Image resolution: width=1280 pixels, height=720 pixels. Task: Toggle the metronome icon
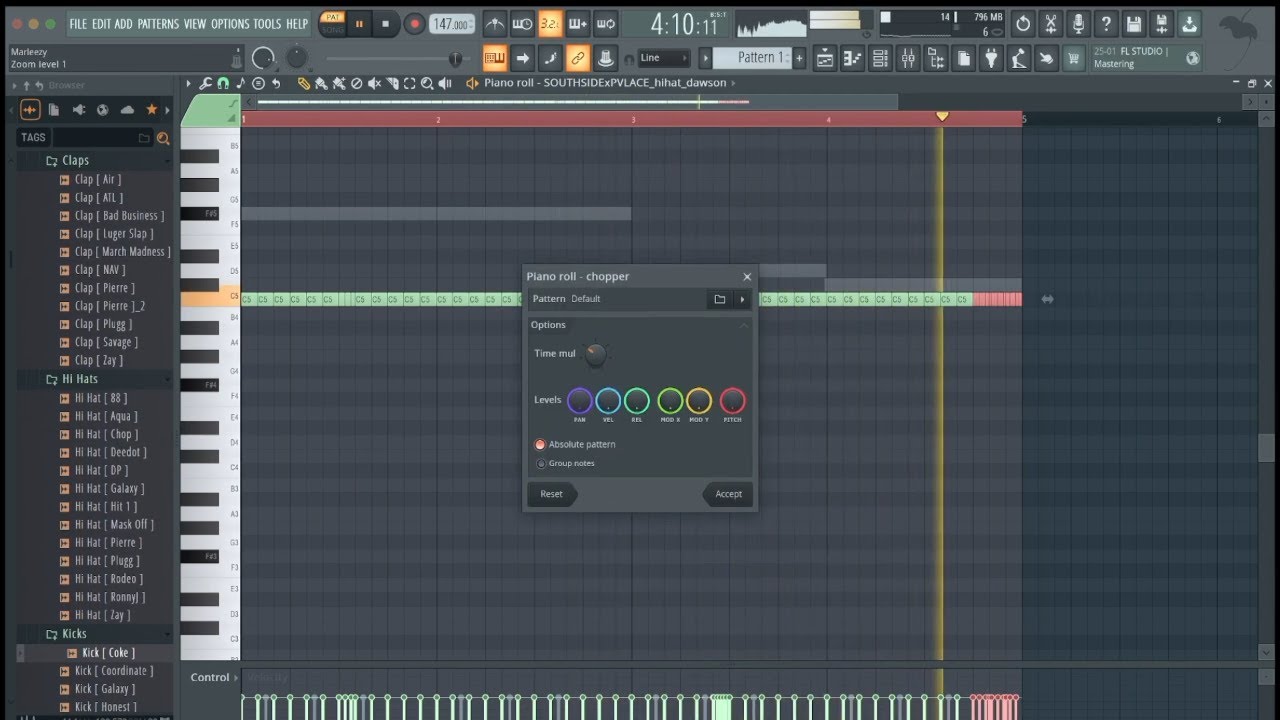click(x=494, y=23)
